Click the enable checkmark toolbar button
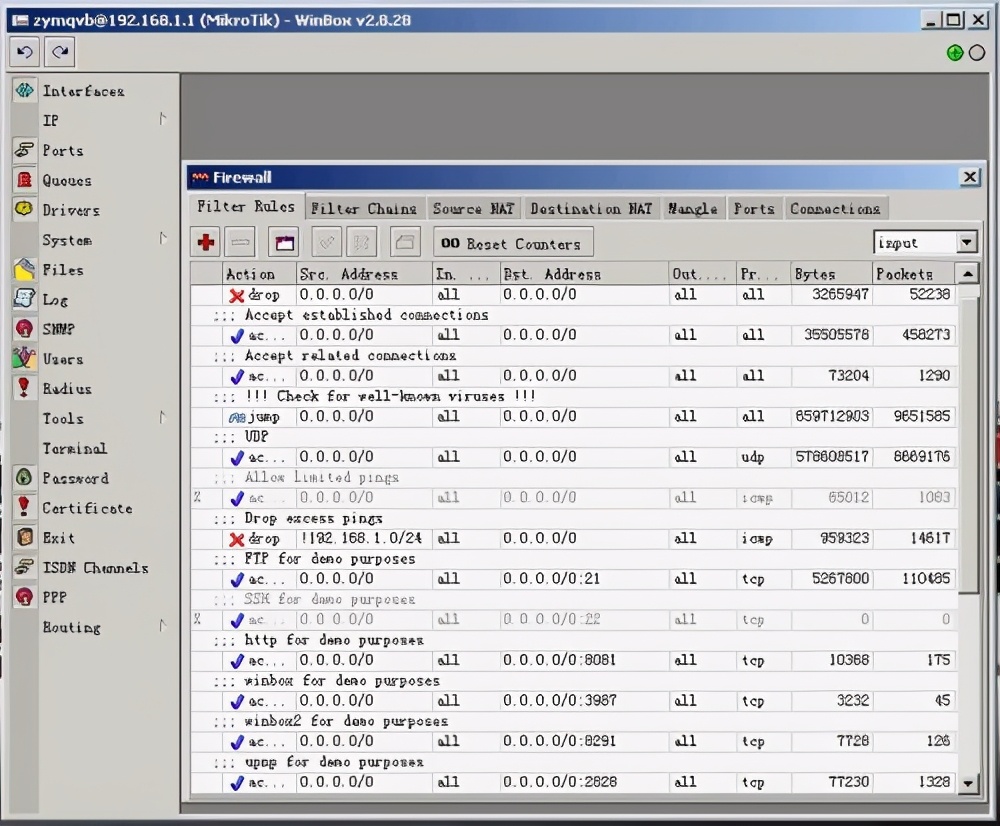Image resolution: width=1000 pixels, height=826 pixels. coord(327,242)
